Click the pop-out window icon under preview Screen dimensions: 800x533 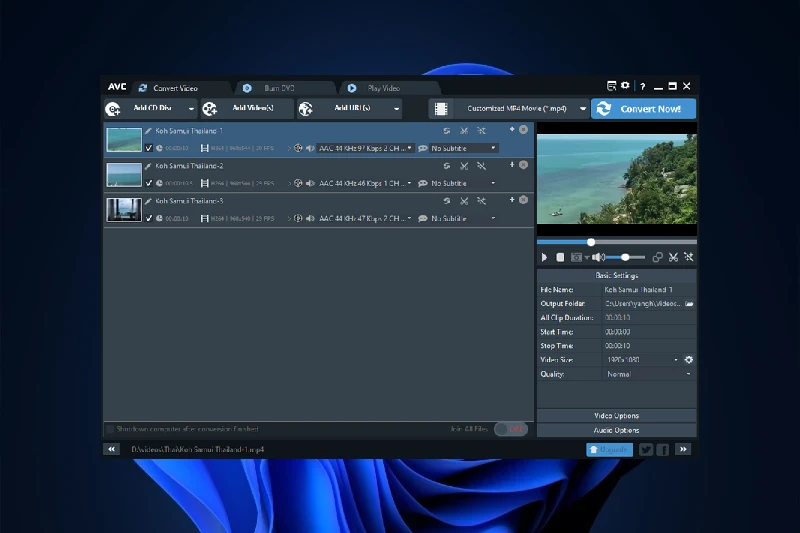(x=658, y=258)
